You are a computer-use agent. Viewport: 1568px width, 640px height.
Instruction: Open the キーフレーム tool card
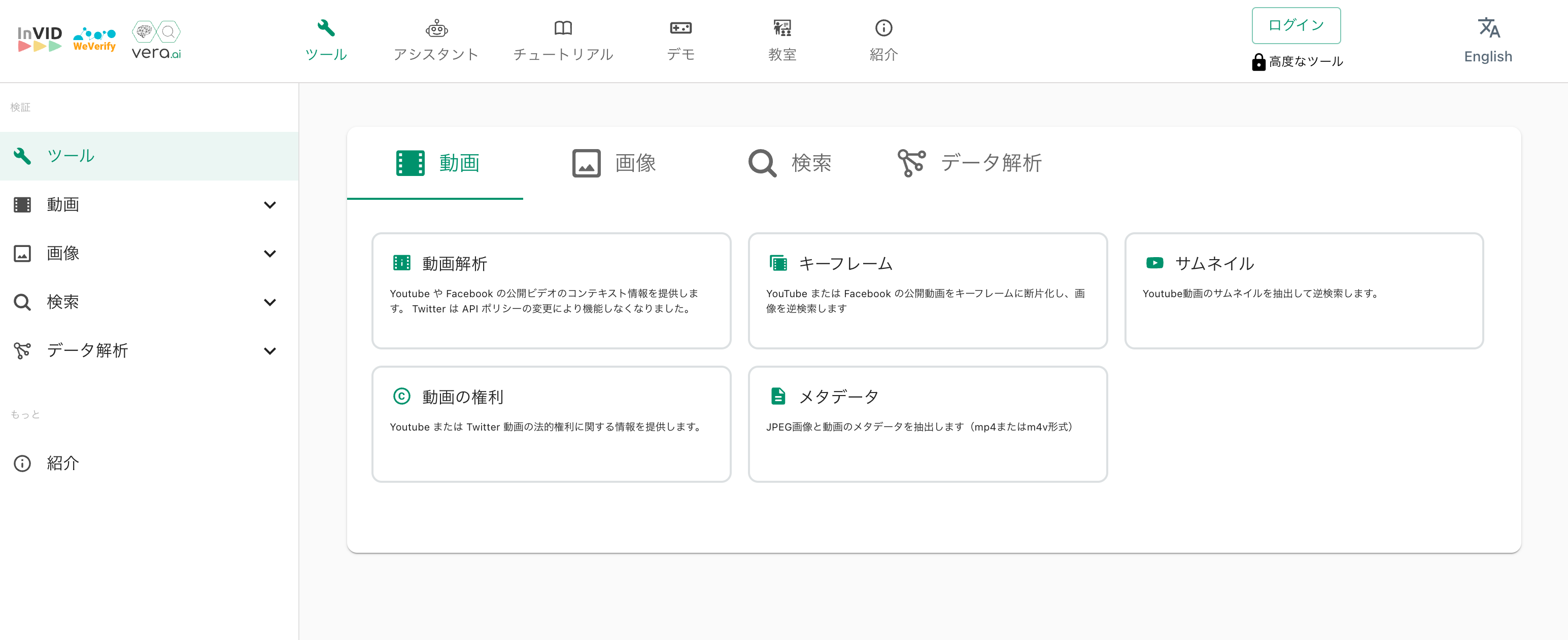pos(927,290)
